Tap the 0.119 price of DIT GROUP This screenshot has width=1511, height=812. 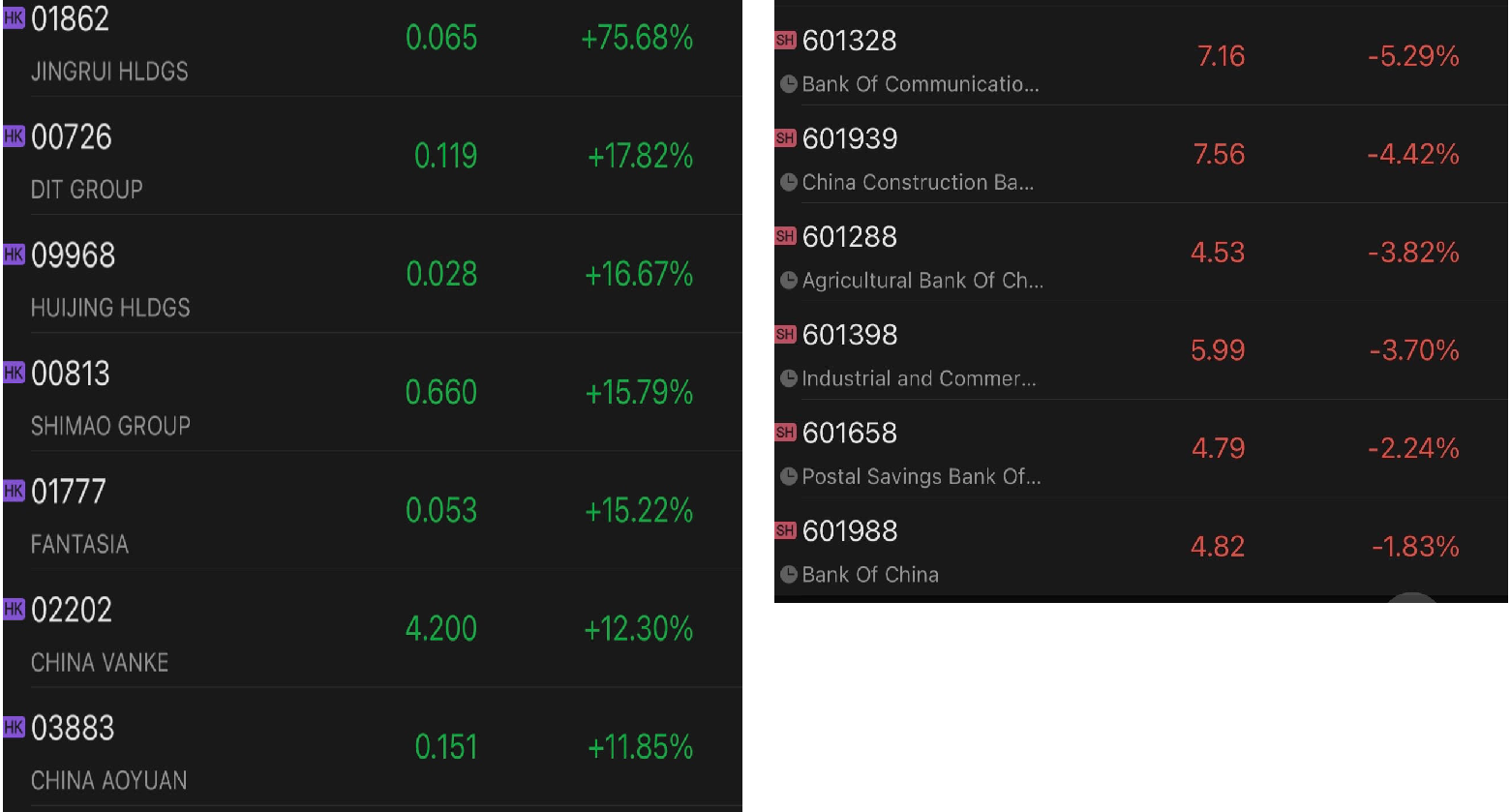coord(445,156)
